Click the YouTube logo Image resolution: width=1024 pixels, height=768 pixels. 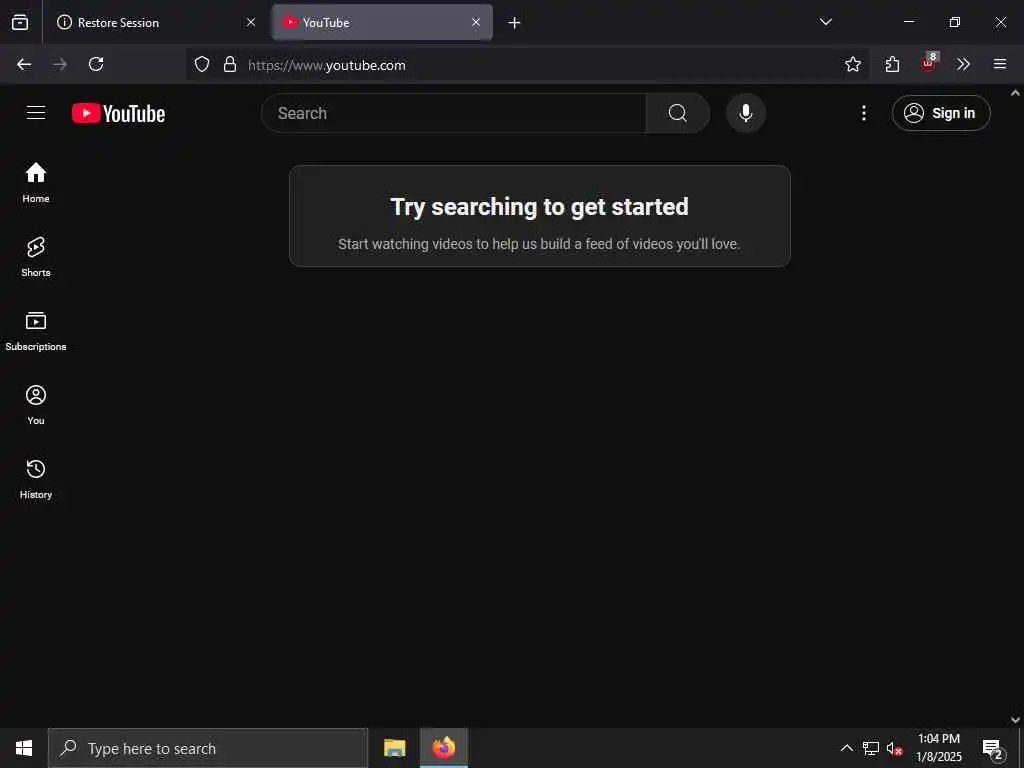118,113
